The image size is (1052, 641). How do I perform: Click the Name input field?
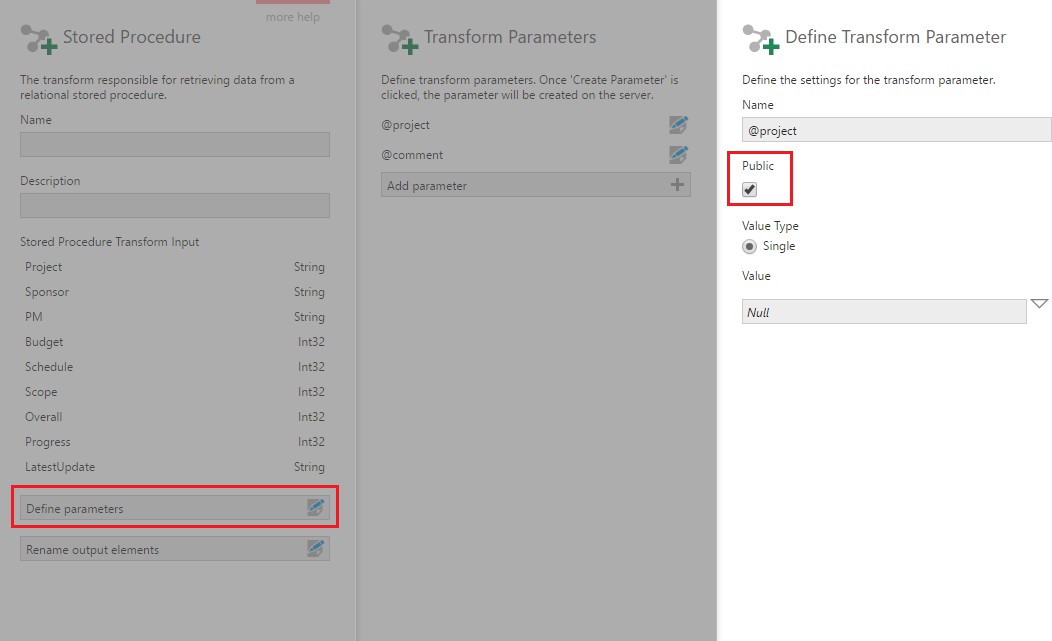[174, 144]
